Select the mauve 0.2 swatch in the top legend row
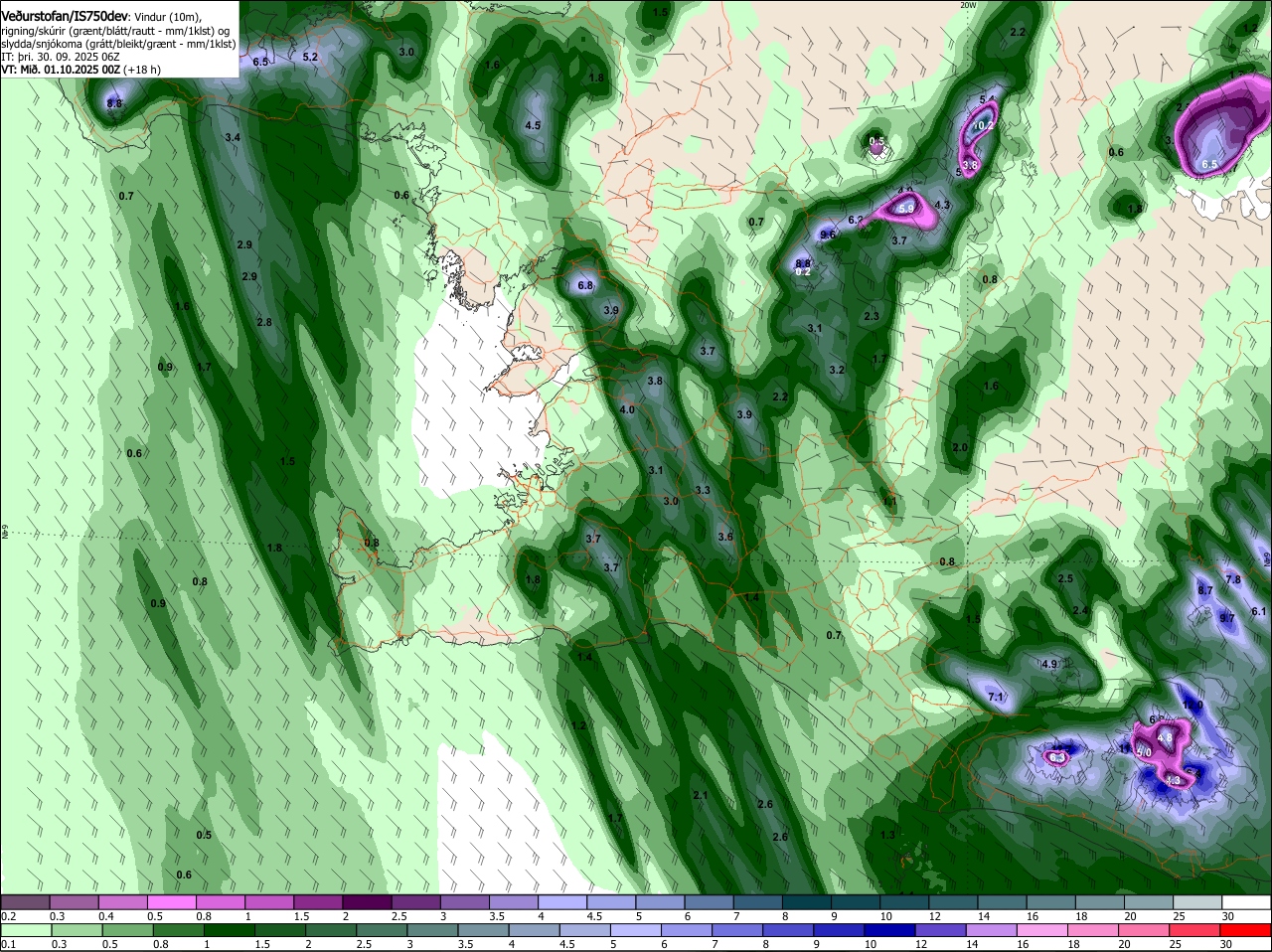This screenshot has height=952, width=1272. [x=25, y=902]
